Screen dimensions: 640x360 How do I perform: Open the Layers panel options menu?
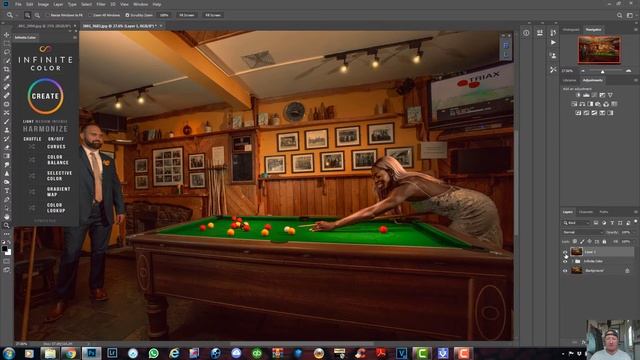click(x=636, y=212)
